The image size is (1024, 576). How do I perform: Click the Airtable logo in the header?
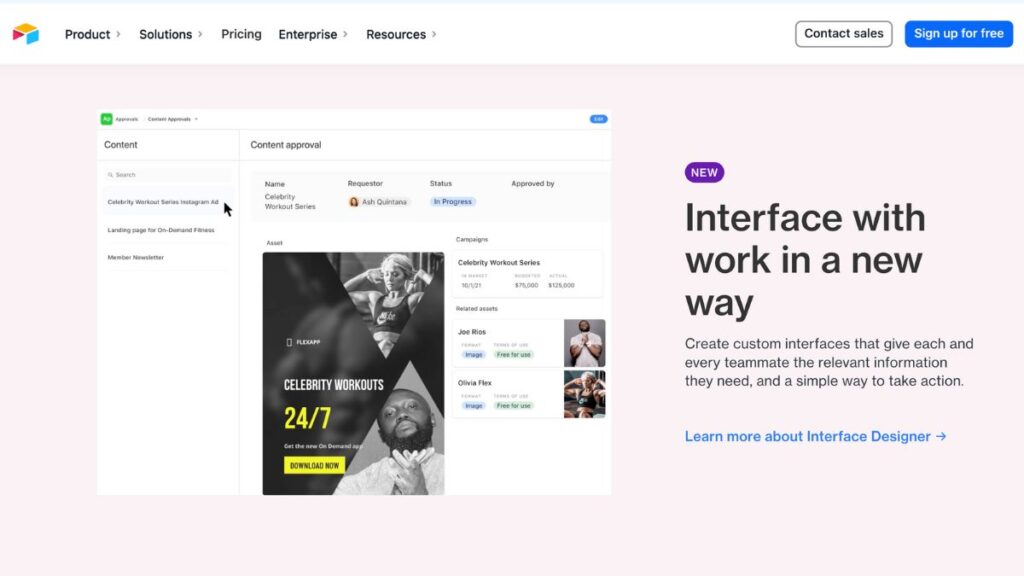tap(25, 33)
